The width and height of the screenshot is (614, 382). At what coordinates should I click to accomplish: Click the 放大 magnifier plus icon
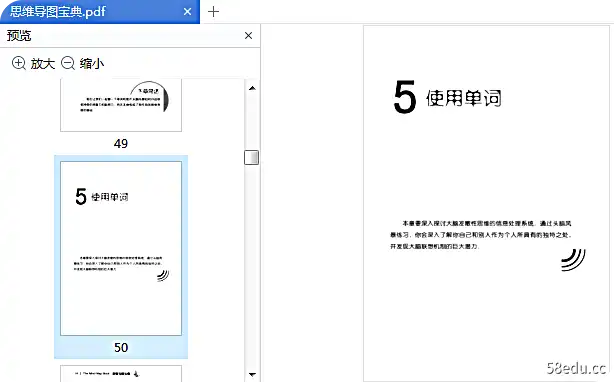(x=19, y=63)
